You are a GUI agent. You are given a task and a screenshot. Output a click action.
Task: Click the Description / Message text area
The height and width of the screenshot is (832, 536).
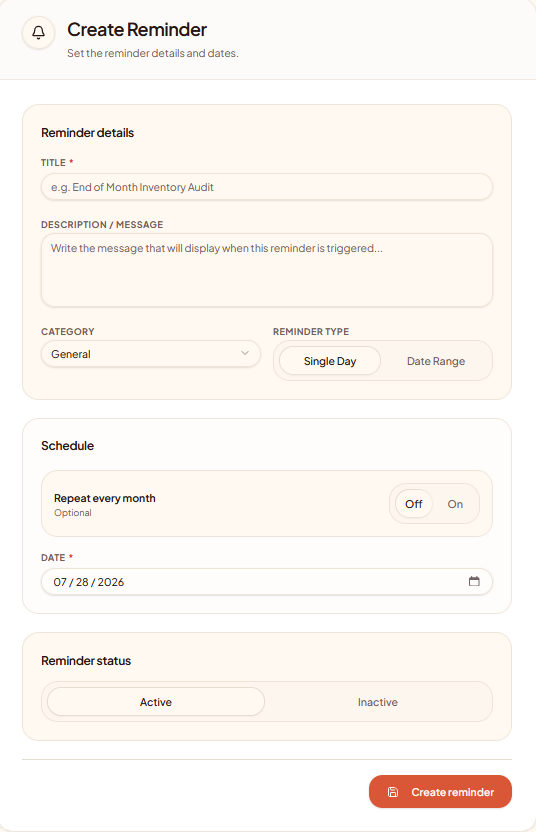click(x=267, y=270)
